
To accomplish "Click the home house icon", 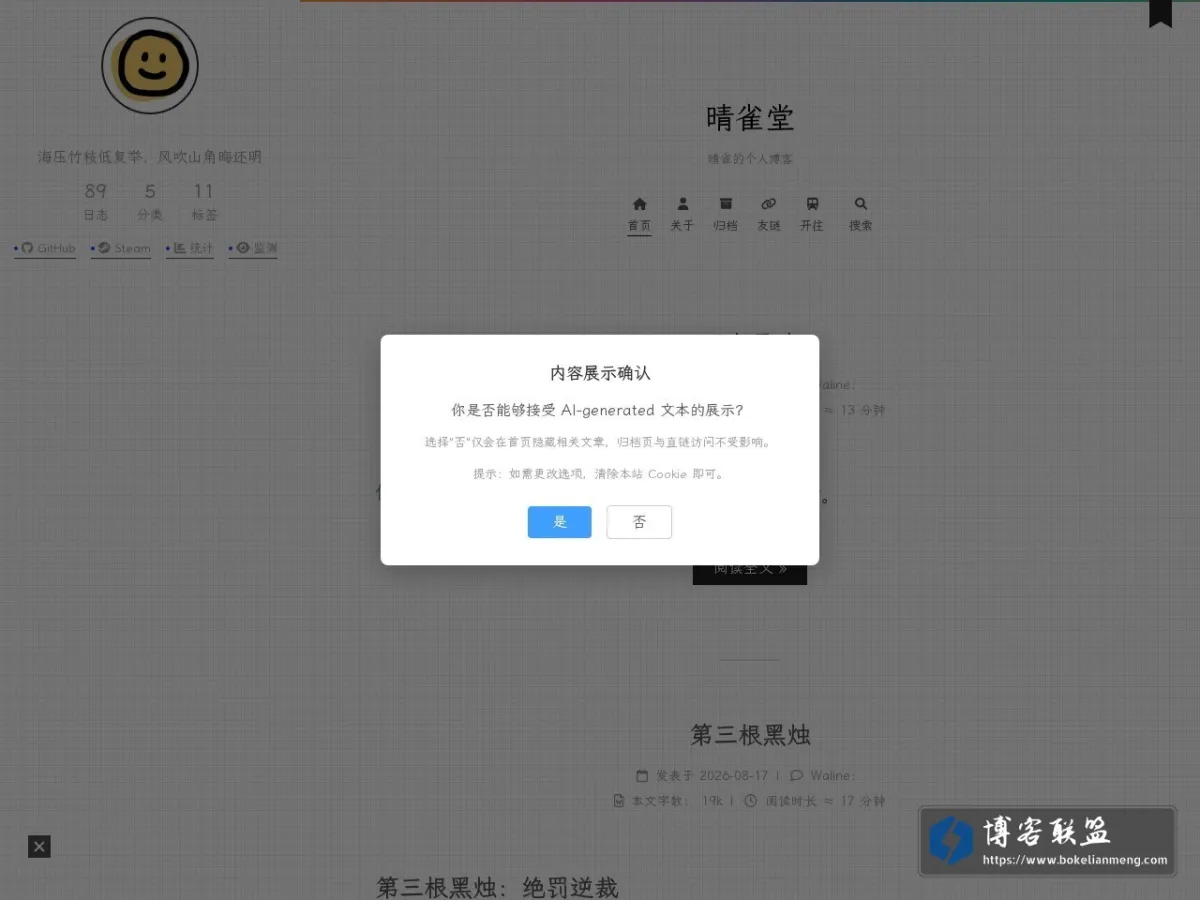I will pos(640,204).
